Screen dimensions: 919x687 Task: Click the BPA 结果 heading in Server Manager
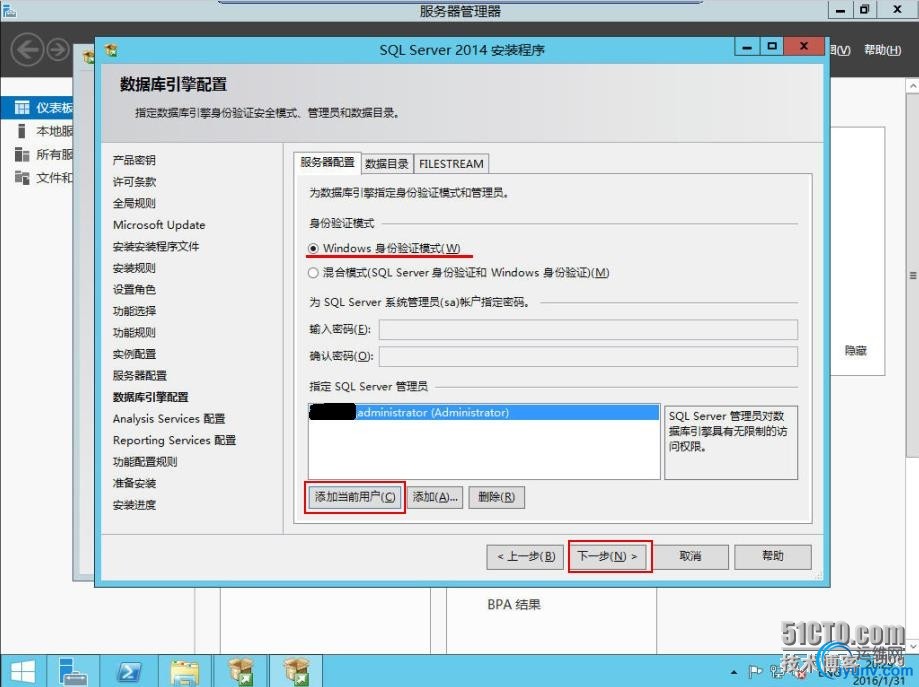[514, 604]
